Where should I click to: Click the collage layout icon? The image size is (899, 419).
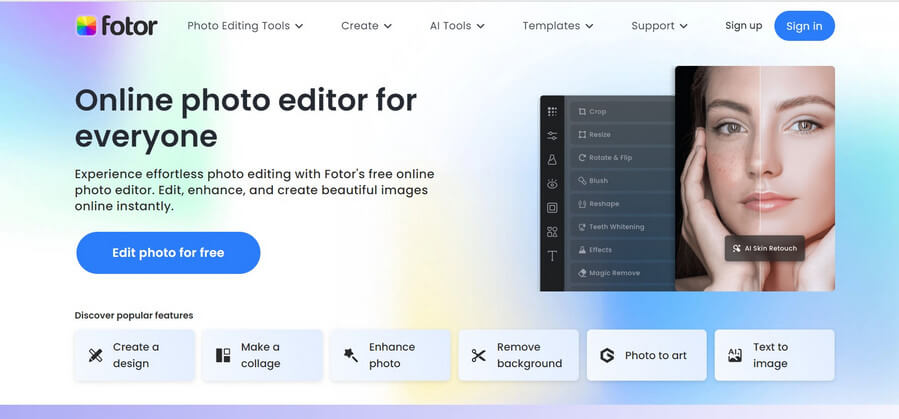223,355
